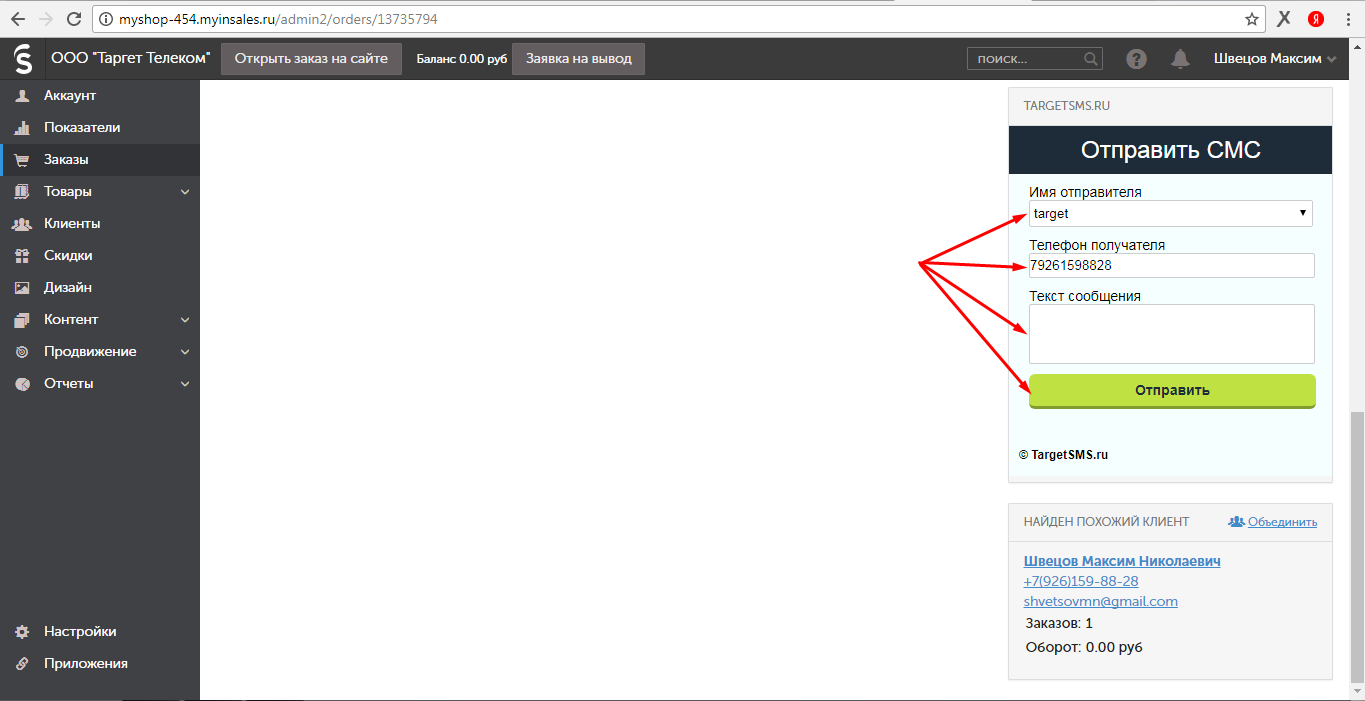This screenshot has height=701, width=1365.
Task: Click the InSales logo in top-left corner
Action: pyautogui.click(x=22, y=59)
